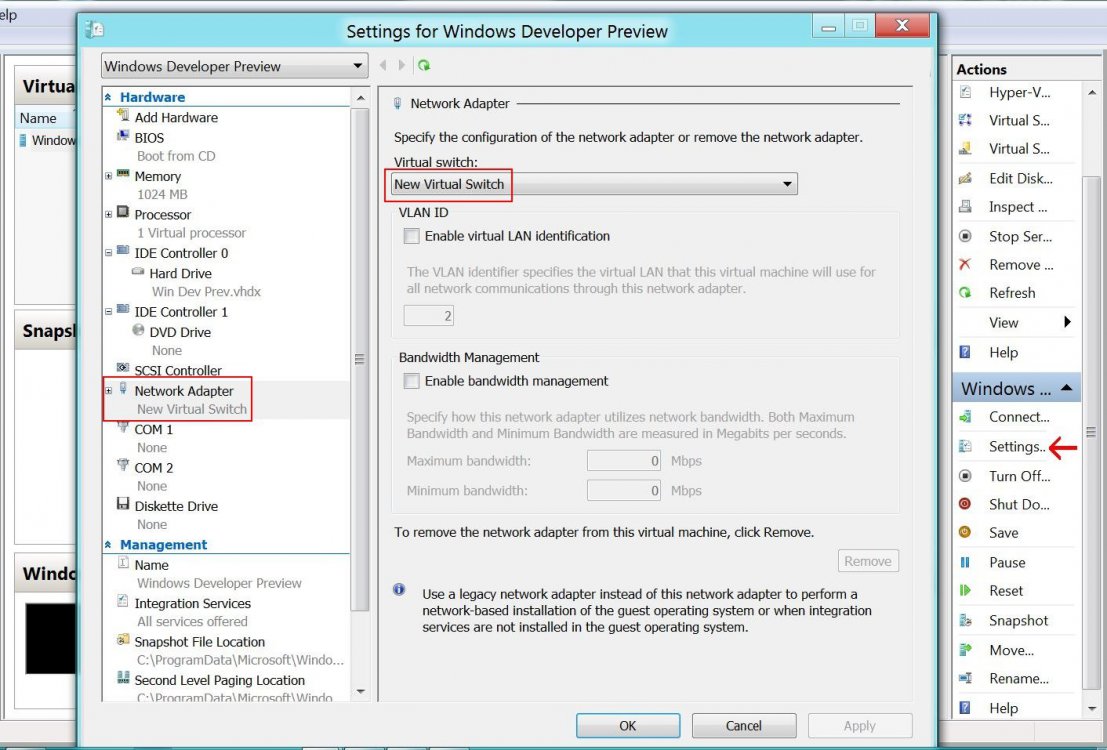The image size is (1107, 750).
Task: Click the green Reset icon
Action: pyautogui.click(x=965, y=590)
